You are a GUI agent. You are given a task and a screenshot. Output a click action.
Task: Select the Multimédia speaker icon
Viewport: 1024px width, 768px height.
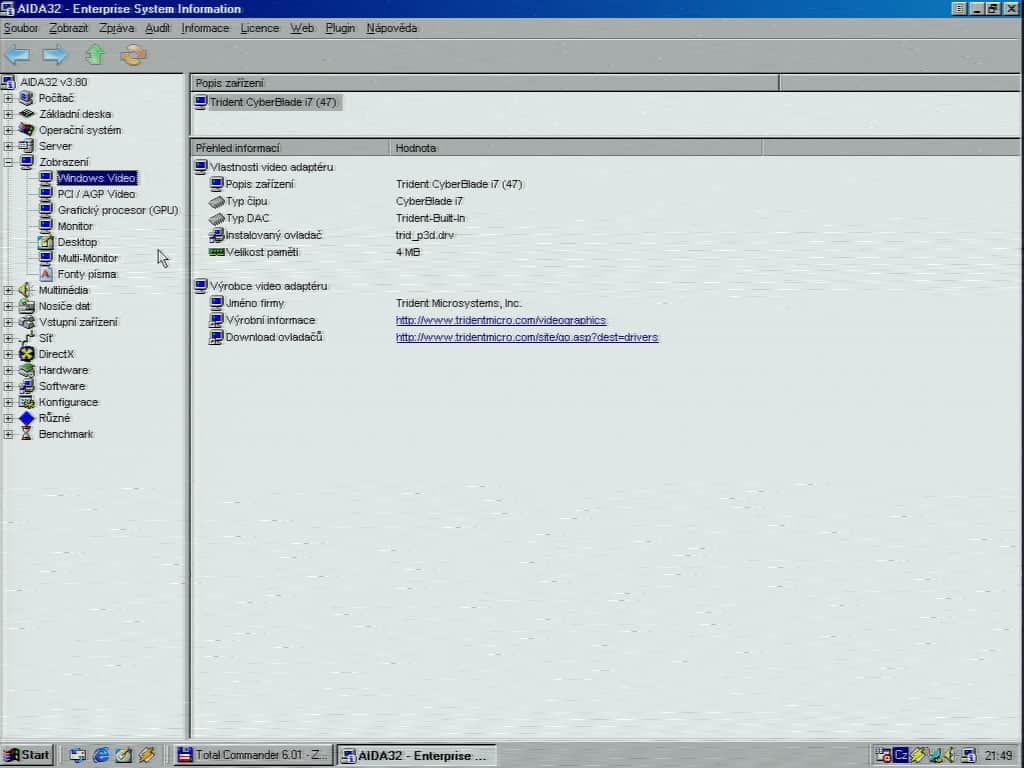pyautogui.click(x=26, y=289)
